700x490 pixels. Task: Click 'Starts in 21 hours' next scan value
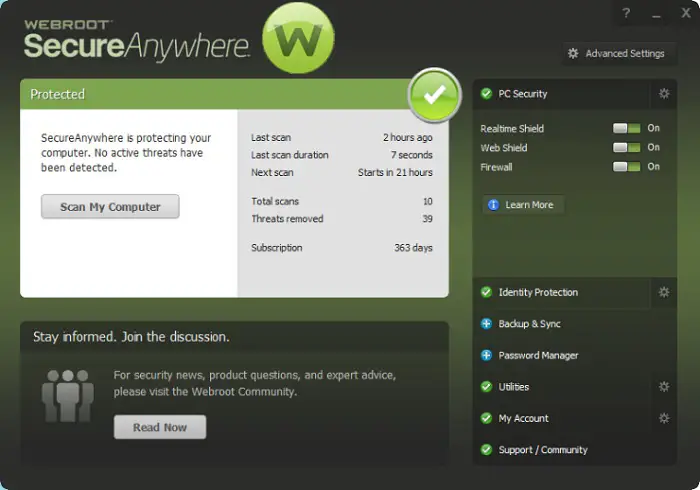click(395, 172)
